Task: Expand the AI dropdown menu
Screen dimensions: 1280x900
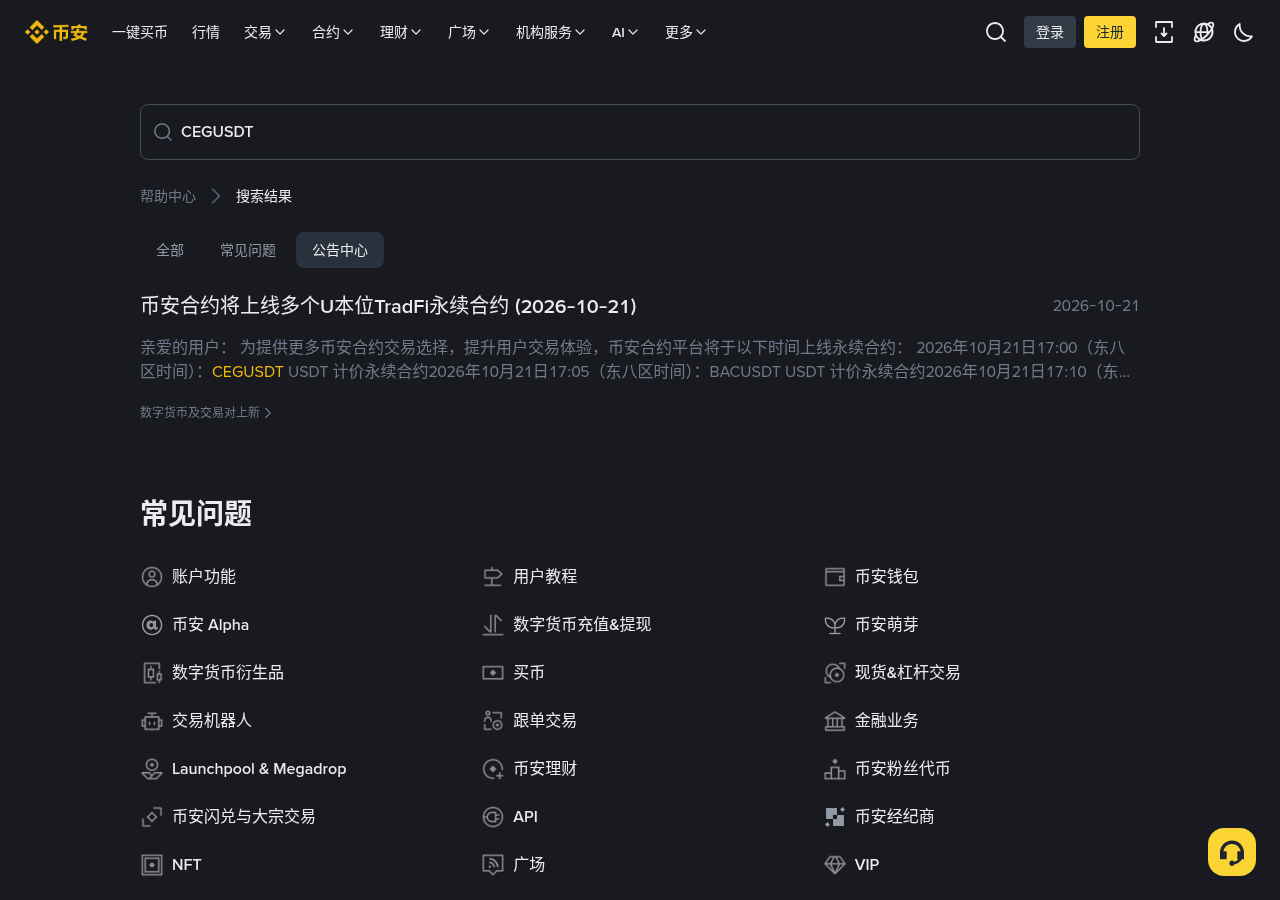Action: click(x=625, y=32)
